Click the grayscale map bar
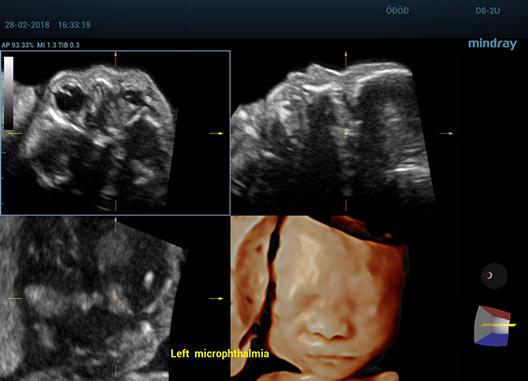 point(8,92)
